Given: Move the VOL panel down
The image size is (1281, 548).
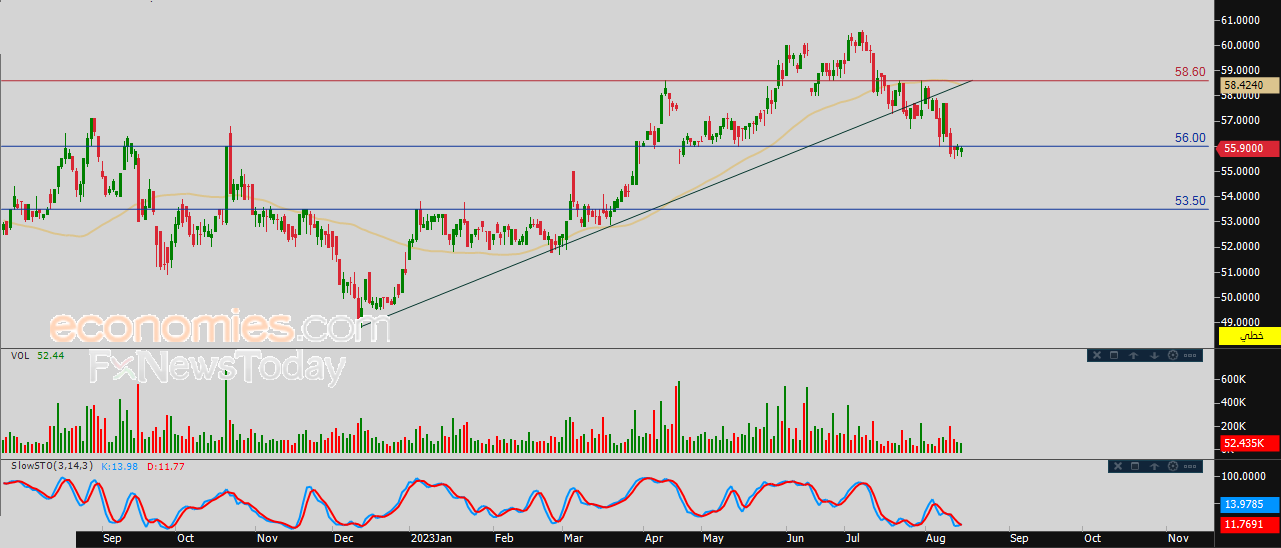Looking at the screenshot, I should click(x=1153, y=355).
